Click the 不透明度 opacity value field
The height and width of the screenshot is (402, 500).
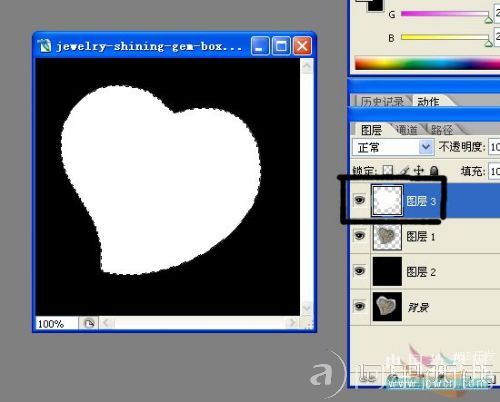(x=494, y=147)
